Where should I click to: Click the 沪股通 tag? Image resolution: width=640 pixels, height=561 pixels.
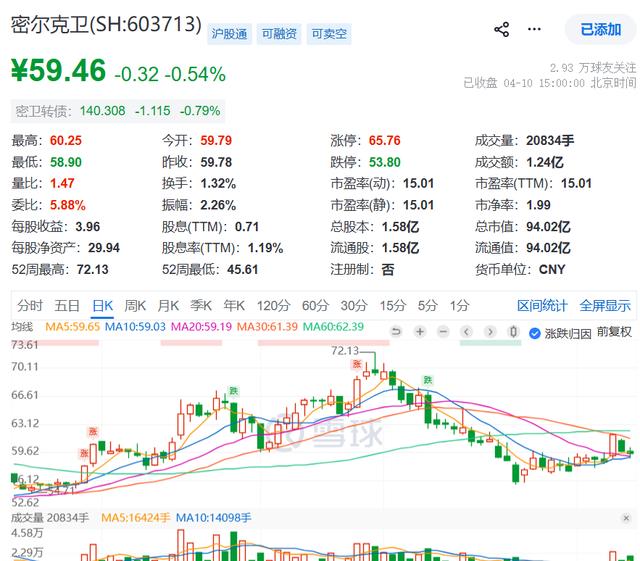tap(229, 33)
